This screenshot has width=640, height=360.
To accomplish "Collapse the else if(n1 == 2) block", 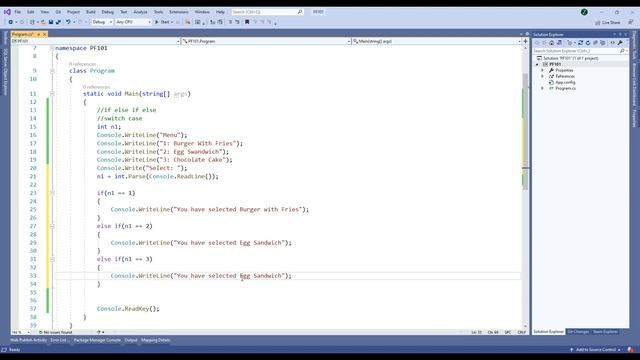I will 52,226.
